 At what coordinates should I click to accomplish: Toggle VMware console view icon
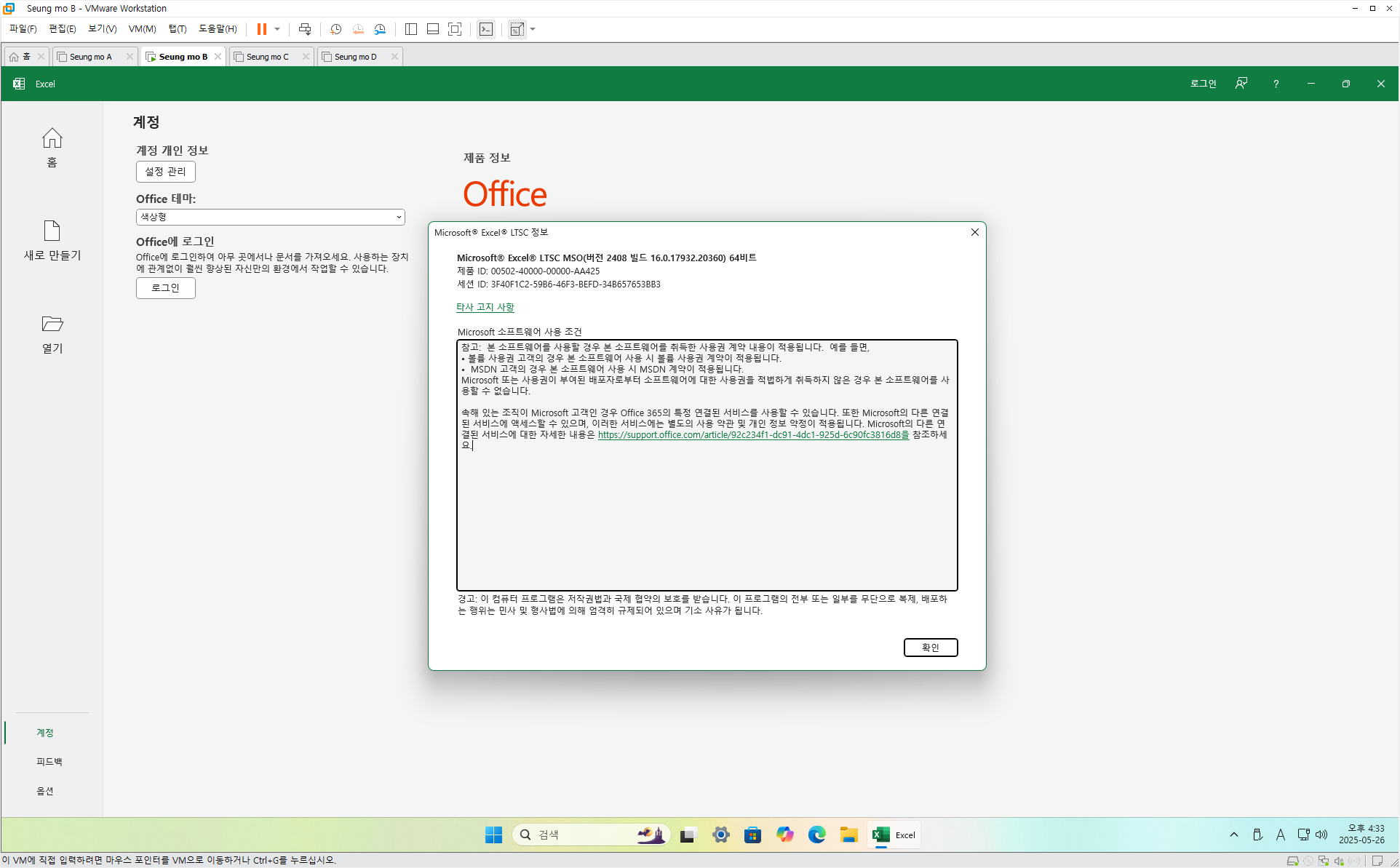tap(486, 29)
